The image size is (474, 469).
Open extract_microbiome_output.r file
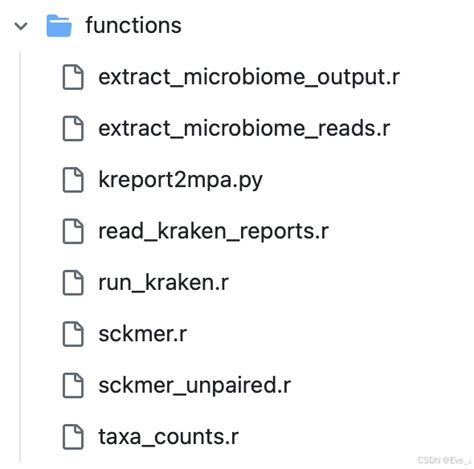pos(249,77)
